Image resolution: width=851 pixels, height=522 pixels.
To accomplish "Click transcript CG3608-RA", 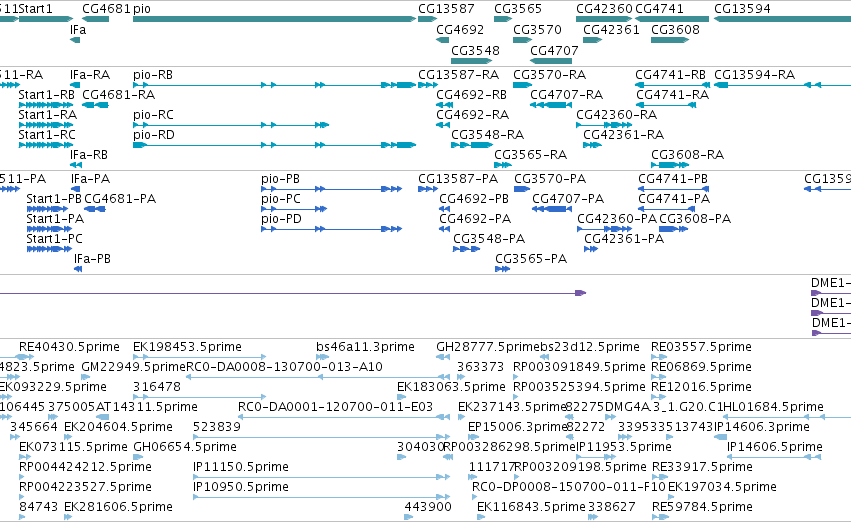I will click(x=670, y=165).
